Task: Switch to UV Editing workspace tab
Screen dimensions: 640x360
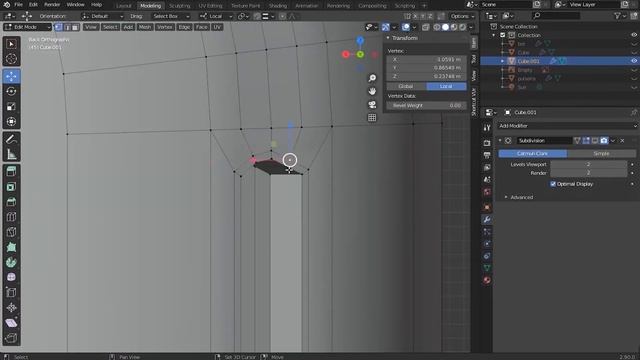Action: pyautogui.click(x=210, y=6)
